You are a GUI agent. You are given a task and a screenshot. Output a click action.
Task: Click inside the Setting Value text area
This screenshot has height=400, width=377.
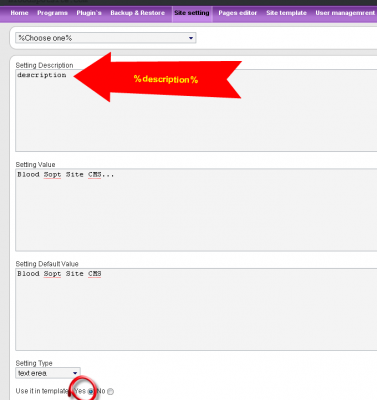coord(197,210)
